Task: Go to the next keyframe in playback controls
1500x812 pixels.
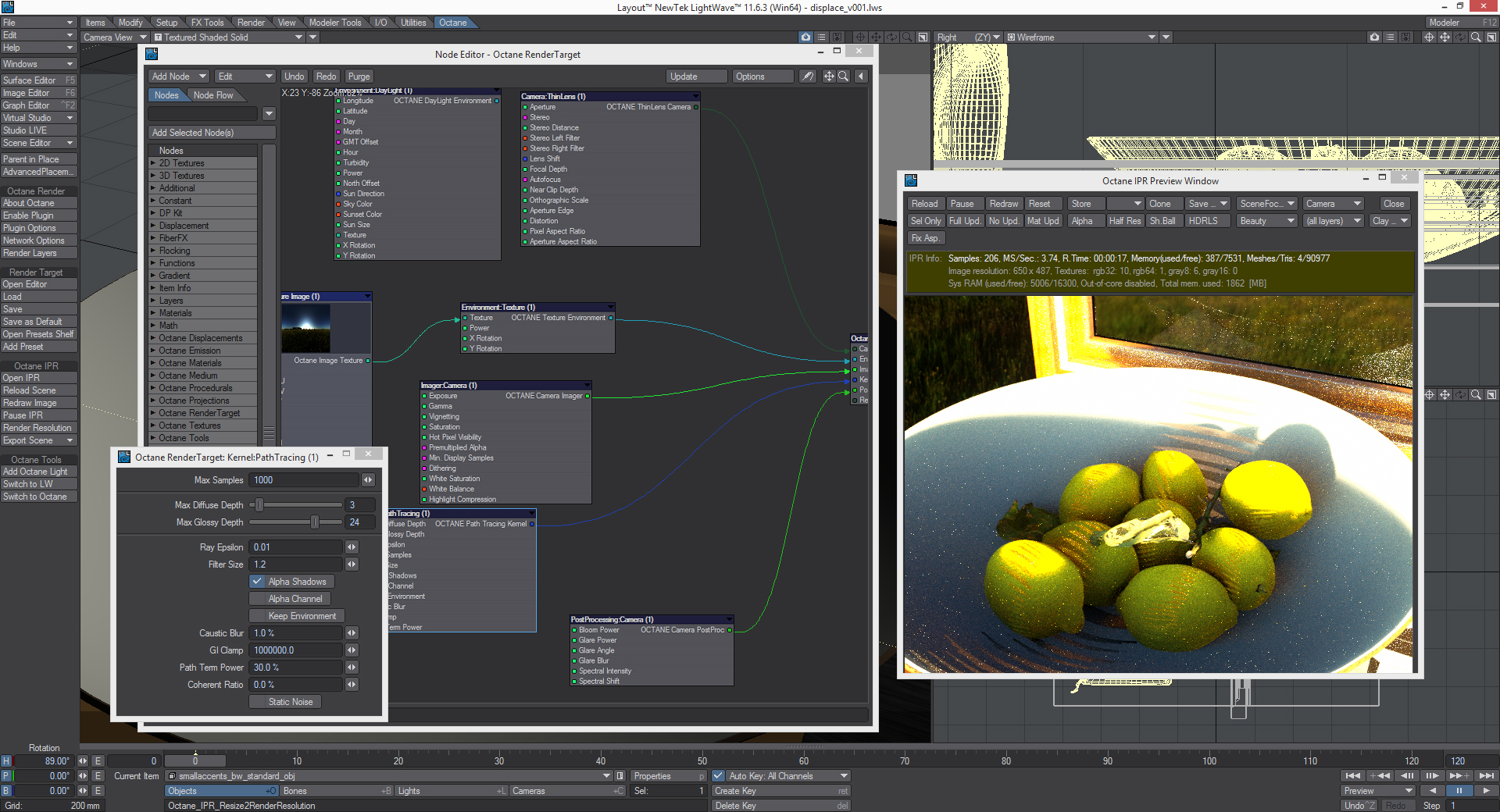Action: tap(1459, 775)
